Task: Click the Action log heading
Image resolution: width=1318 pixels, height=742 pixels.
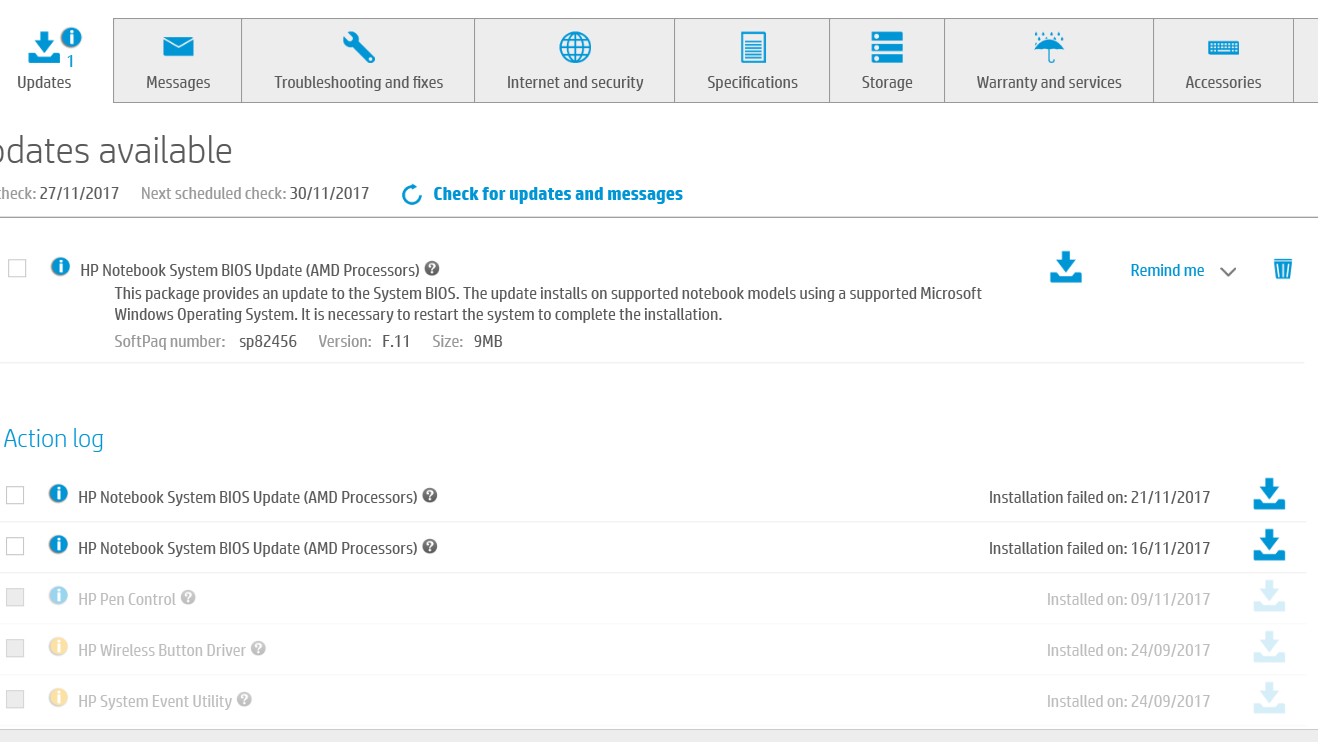Action: (x=53, y=439)
